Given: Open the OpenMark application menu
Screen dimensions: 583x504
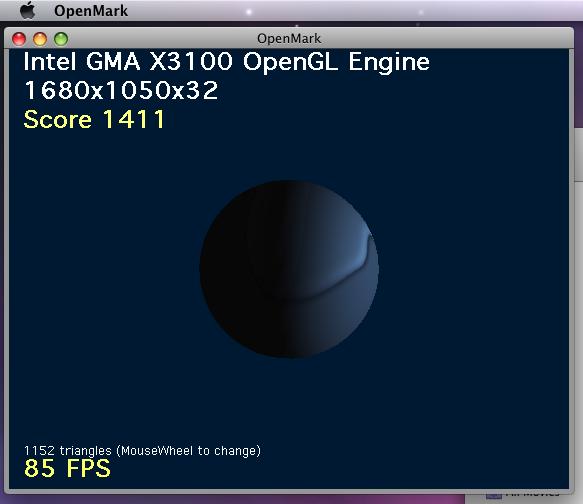Looking at the screenshot, I should point(91,11).
